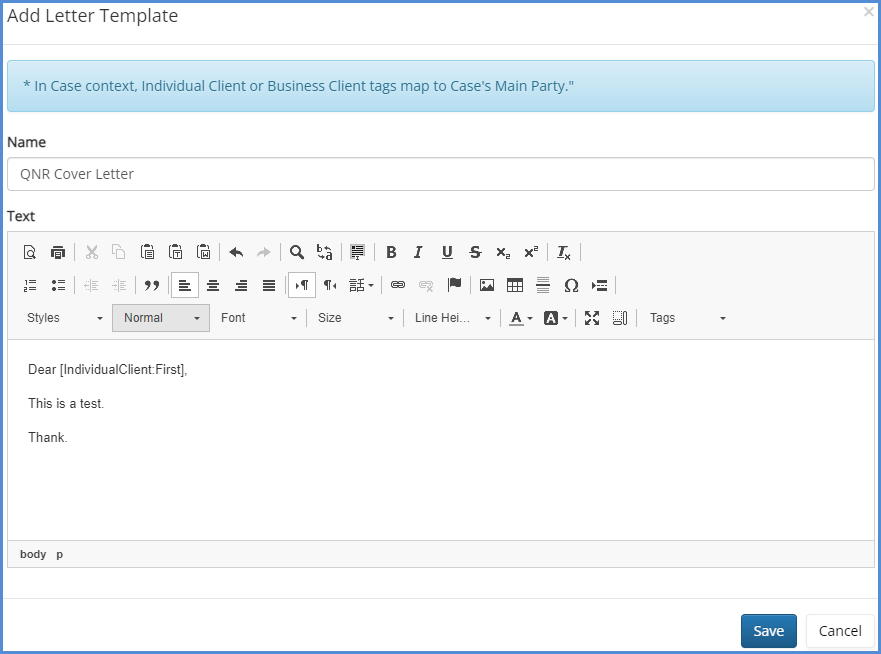Click the Anchor flag icon

(454, 285)
